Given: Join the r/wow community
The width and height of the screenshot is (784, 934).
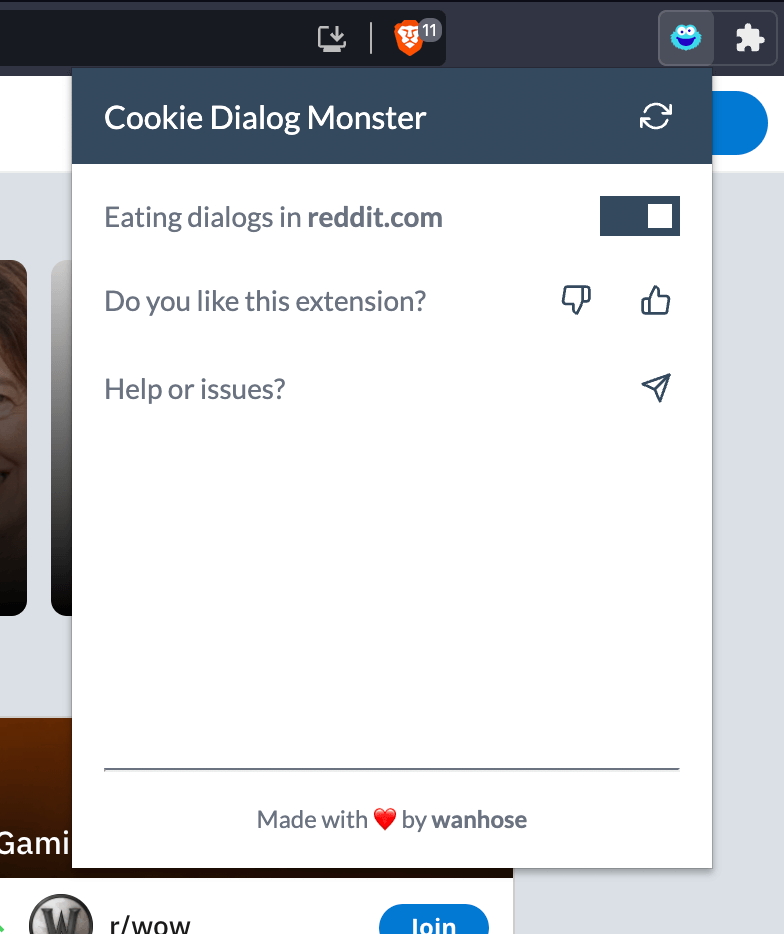Looking at the screenshot, I should tap(434, 921).
